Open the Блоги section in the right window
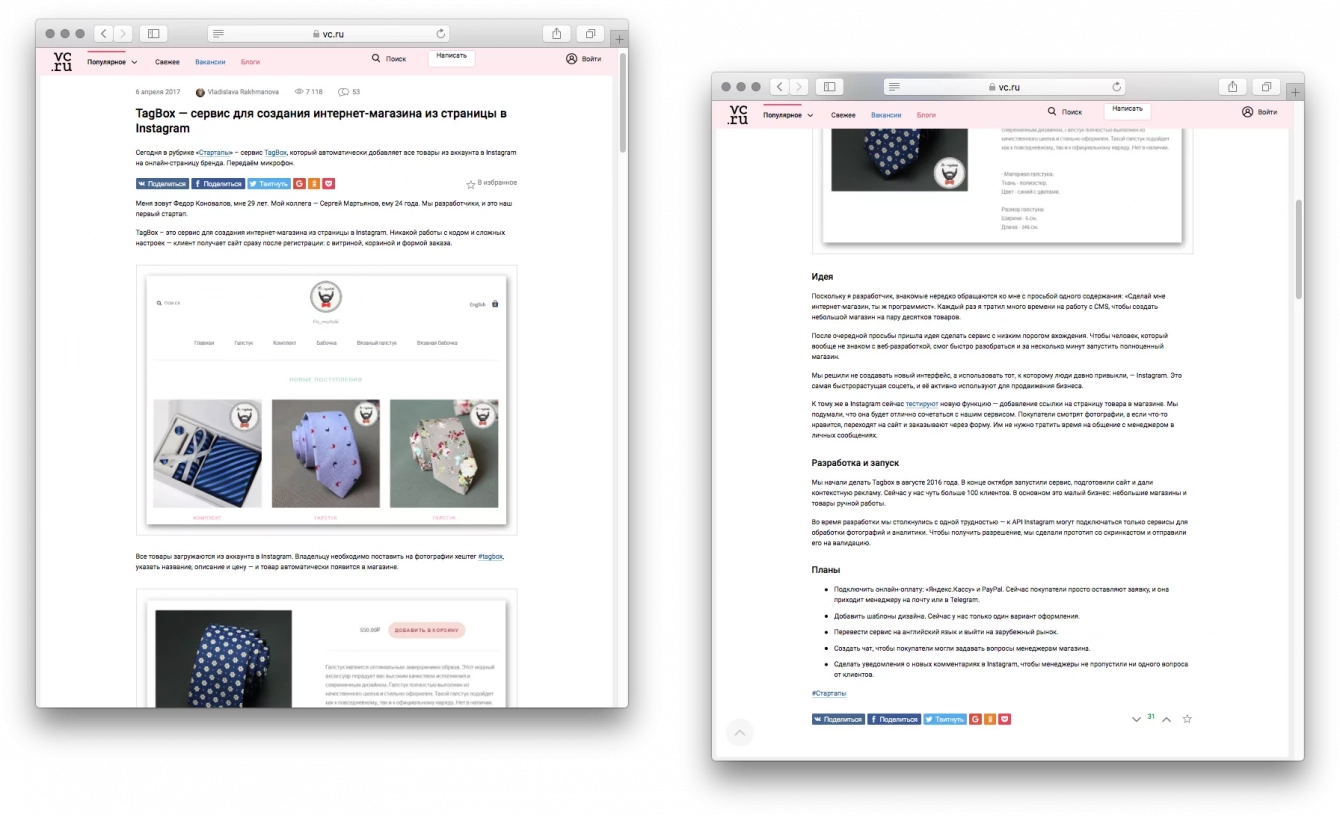 pos(926,115)
